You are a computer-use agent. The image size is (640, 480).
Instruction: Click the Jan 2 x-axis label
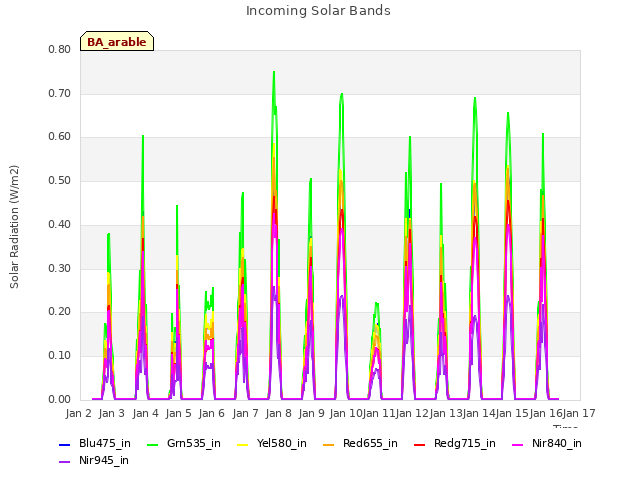click(79, 413)
